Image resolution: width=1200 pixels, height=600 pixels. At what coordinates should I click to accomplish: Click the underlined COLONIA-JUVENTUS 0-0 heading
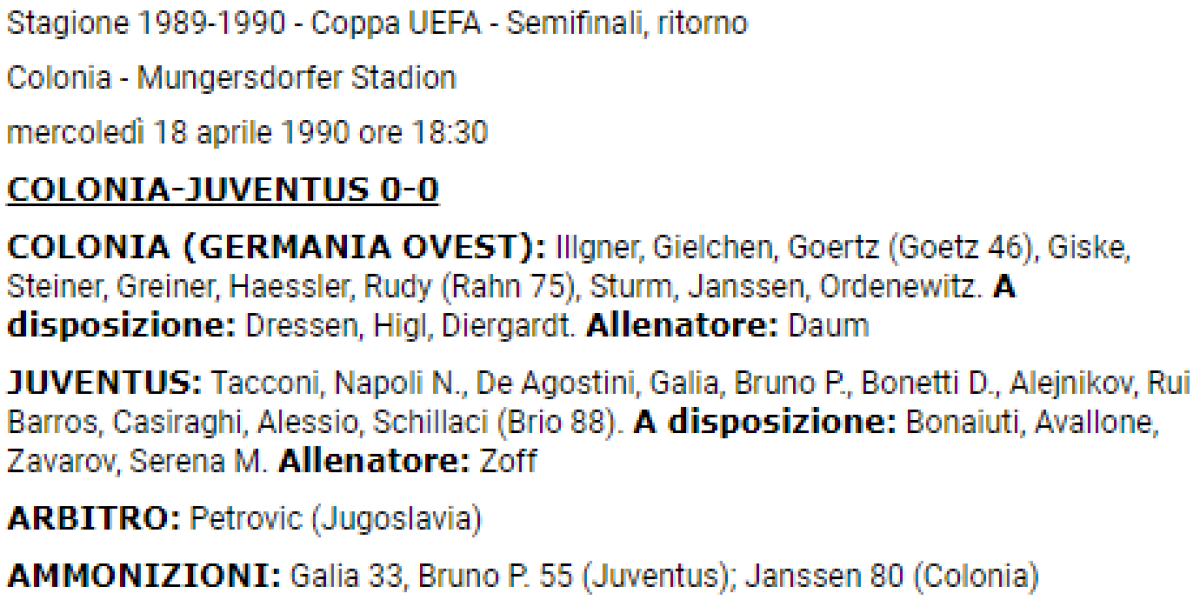click(x=222, y=190)
